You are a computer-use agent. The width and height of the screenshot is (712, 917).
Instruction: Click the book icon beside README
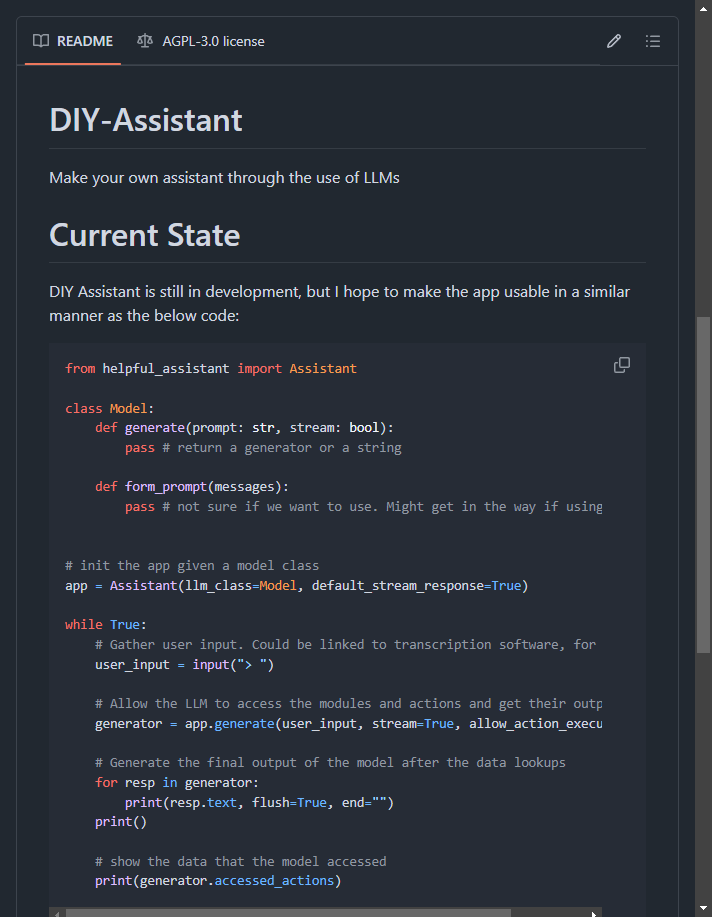[41, 41]
